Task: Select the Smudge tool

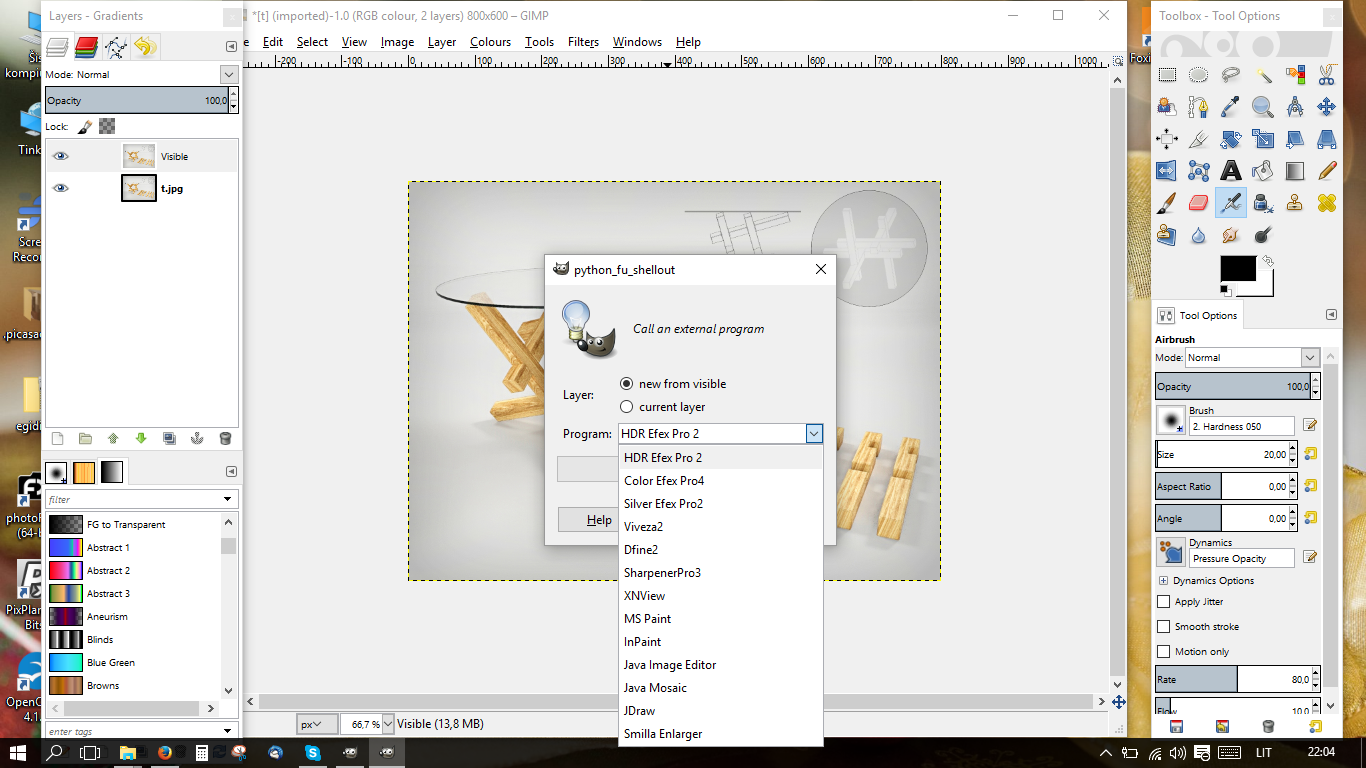Action: [1231, 235]
